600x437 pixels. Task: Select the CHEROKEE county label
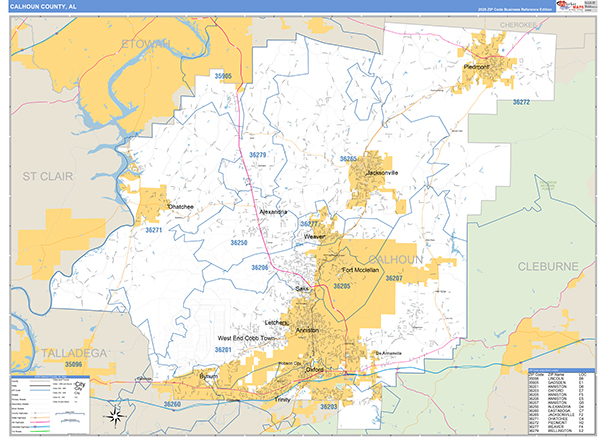(x=518, y=25)
